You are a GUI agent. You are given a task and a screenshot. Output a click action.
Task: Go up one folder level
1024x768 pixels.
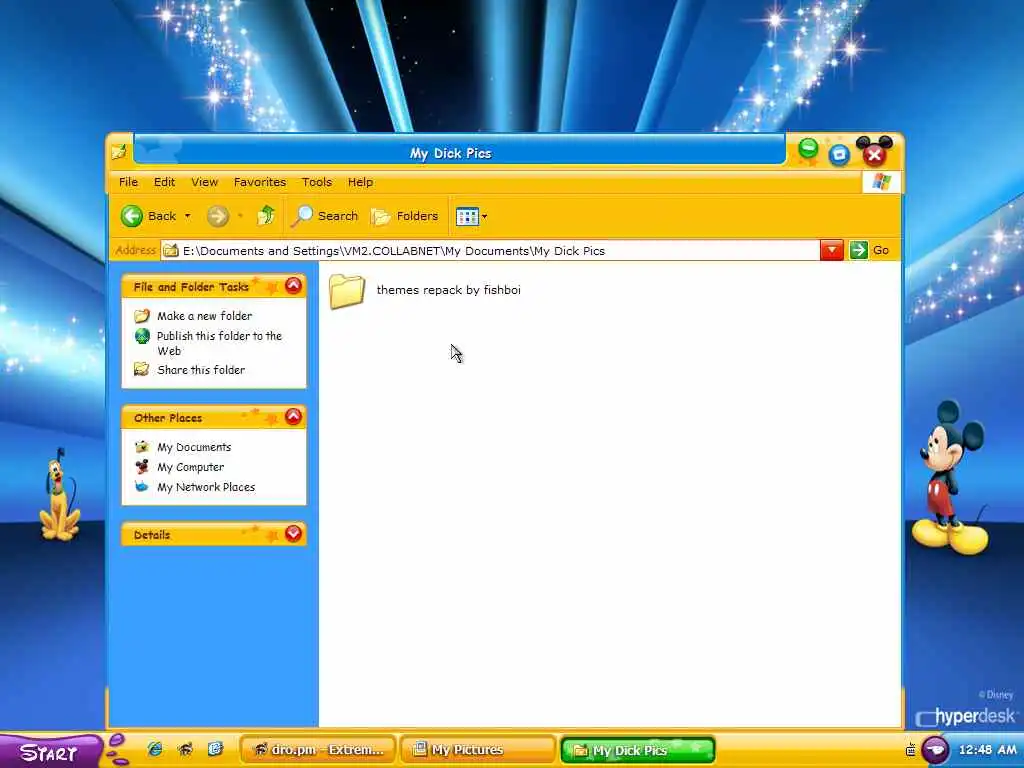[266, 216]
